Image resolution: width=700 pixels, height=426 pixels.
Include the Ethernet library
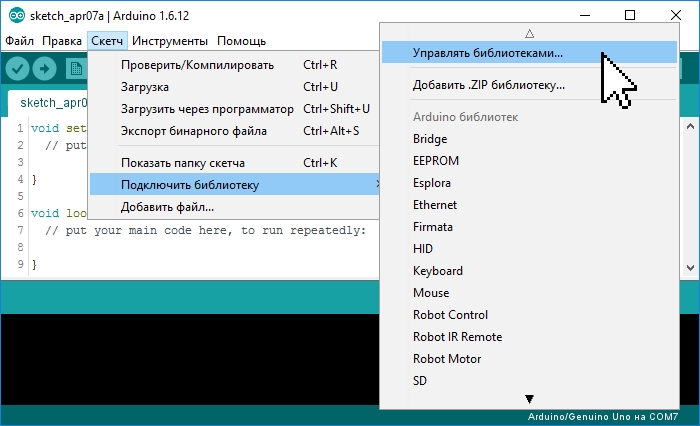coord(529,205)
